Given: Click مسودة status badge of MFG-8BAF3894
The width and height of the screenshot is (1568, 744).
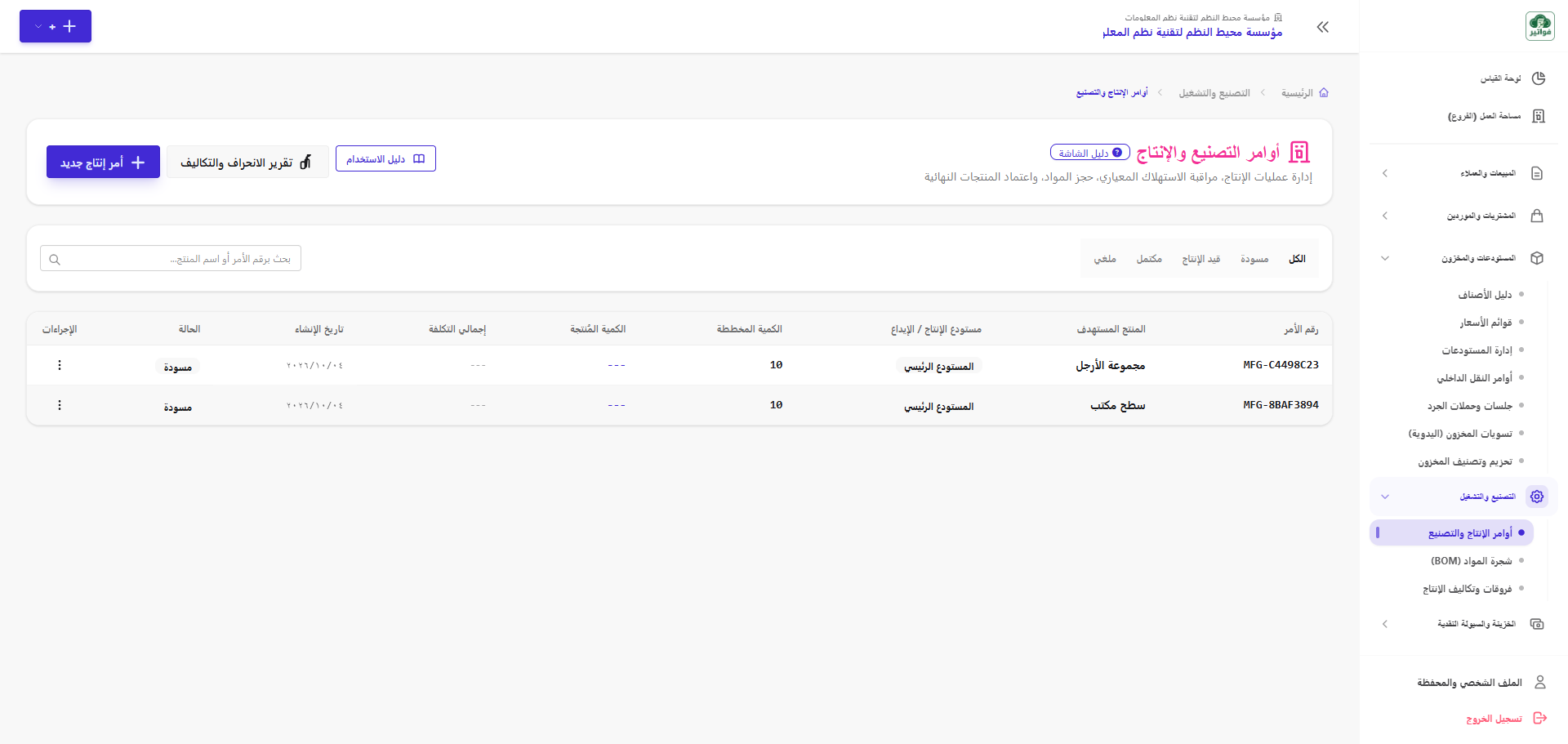Looking at the screenshot, I should (x=178, y=407).
